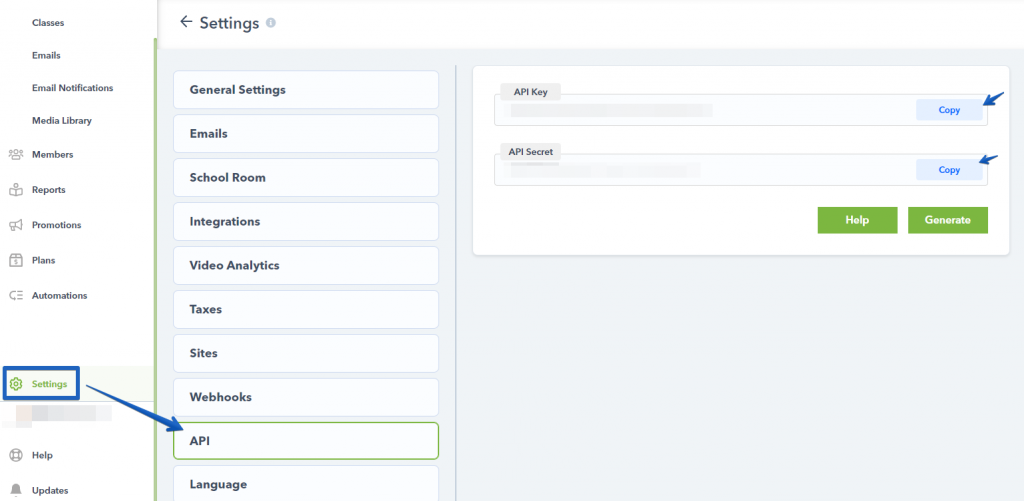The width and height of the screenshot is (1024, 501).
Task: Copy the API Key value
Action: (948, 110)
